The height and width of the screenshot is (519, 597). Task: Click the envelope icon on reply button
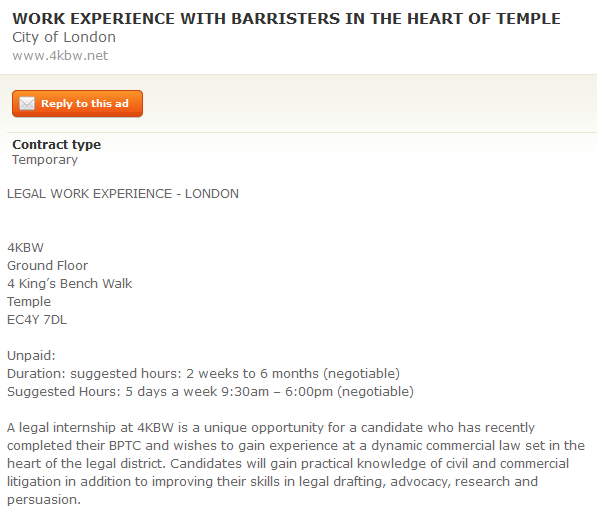pos(27,104)
